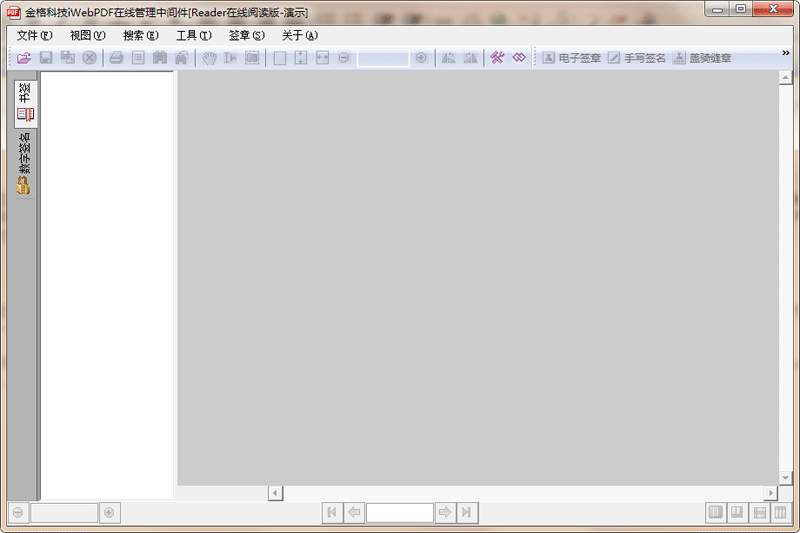Go to first page button

pyautogui.click(x=332, y=512)
